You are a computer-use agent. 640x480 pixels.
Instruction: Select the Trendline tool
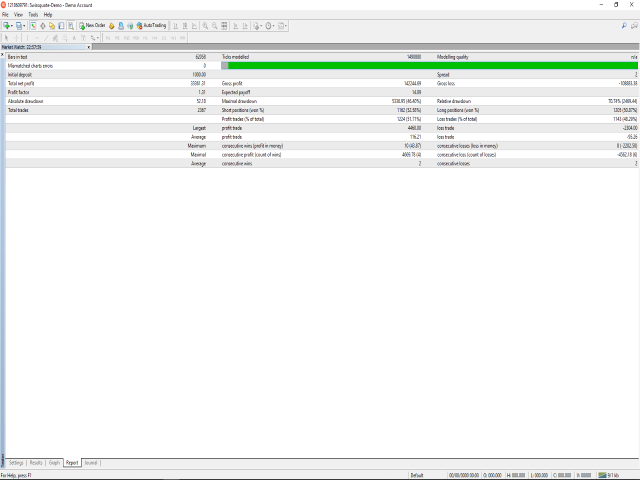(x=46, y=38)
